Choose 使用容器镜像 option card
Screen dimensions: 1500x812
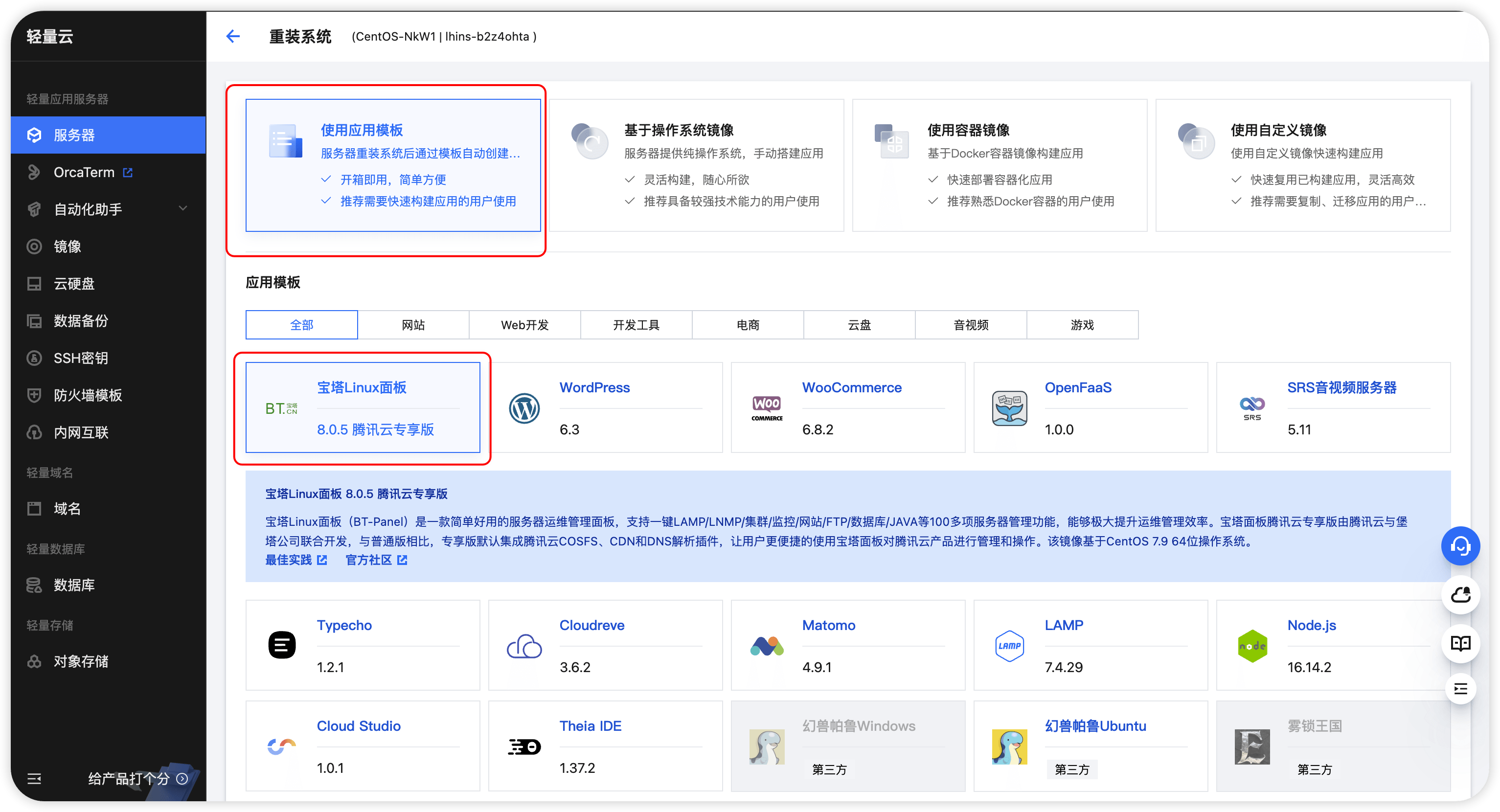(x=999, y=165)
